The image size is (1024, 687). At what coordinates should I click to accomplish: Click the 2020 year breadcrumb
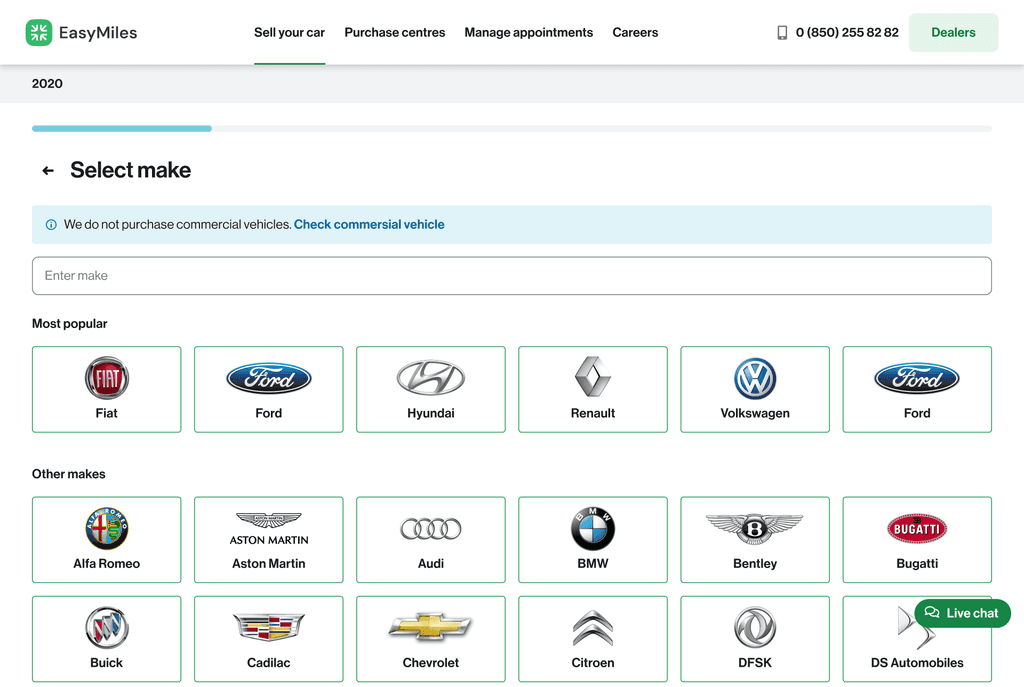pos(47,84)
